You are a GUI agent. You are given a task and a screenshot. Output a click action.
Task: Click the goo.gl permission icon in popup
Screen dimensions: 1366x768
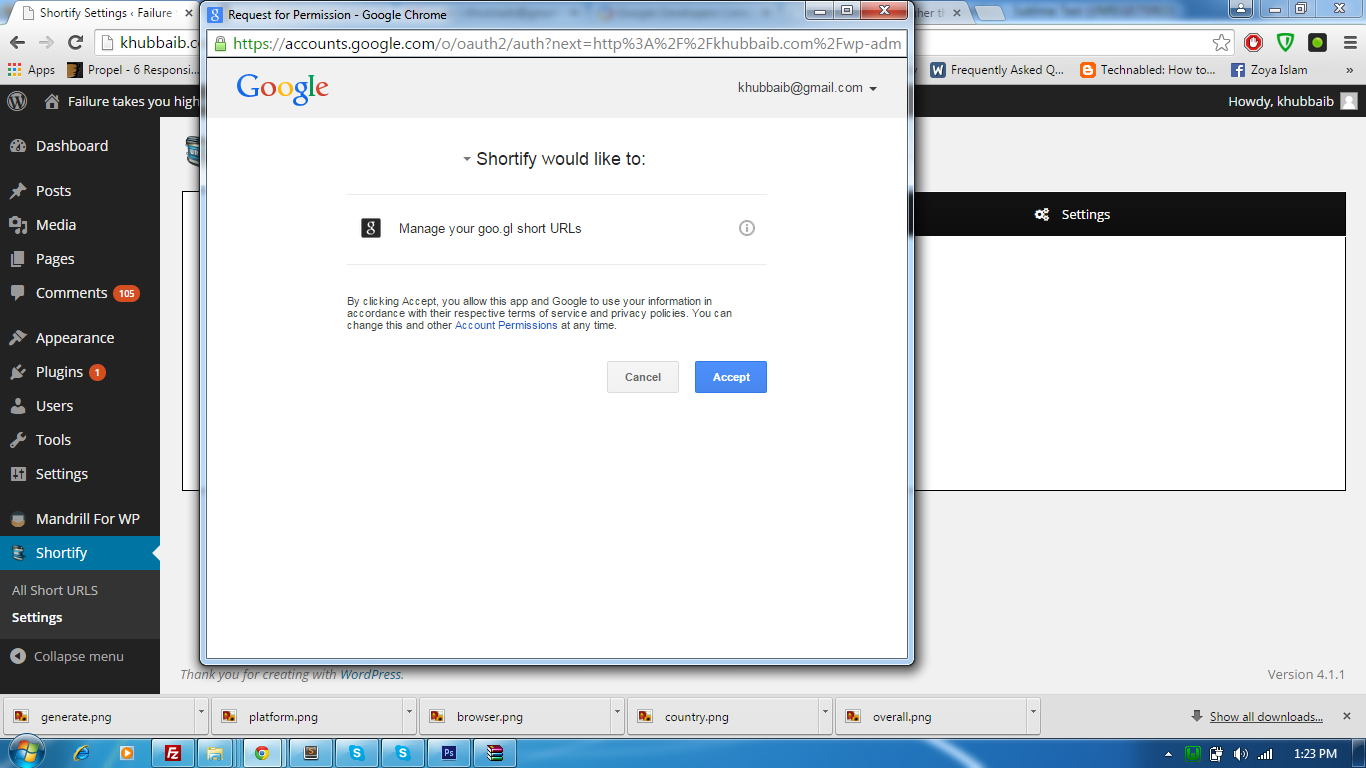click(371, 228)
